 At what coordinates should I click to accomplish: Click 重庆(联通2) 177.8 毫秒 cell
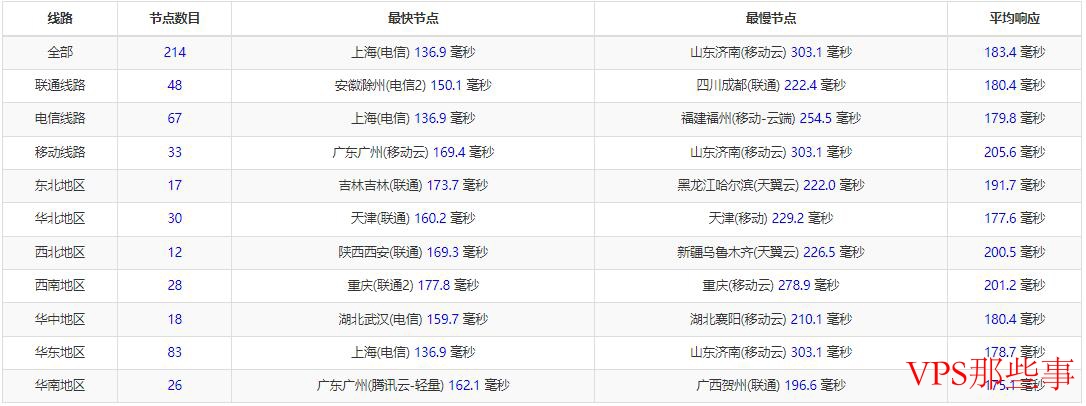pos(413,285)
